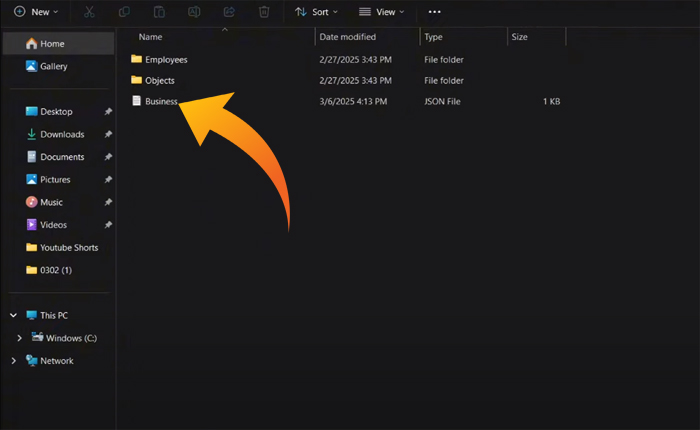Open the See more three-dots menu
The image size is (700, 430).
pos(434,12)
